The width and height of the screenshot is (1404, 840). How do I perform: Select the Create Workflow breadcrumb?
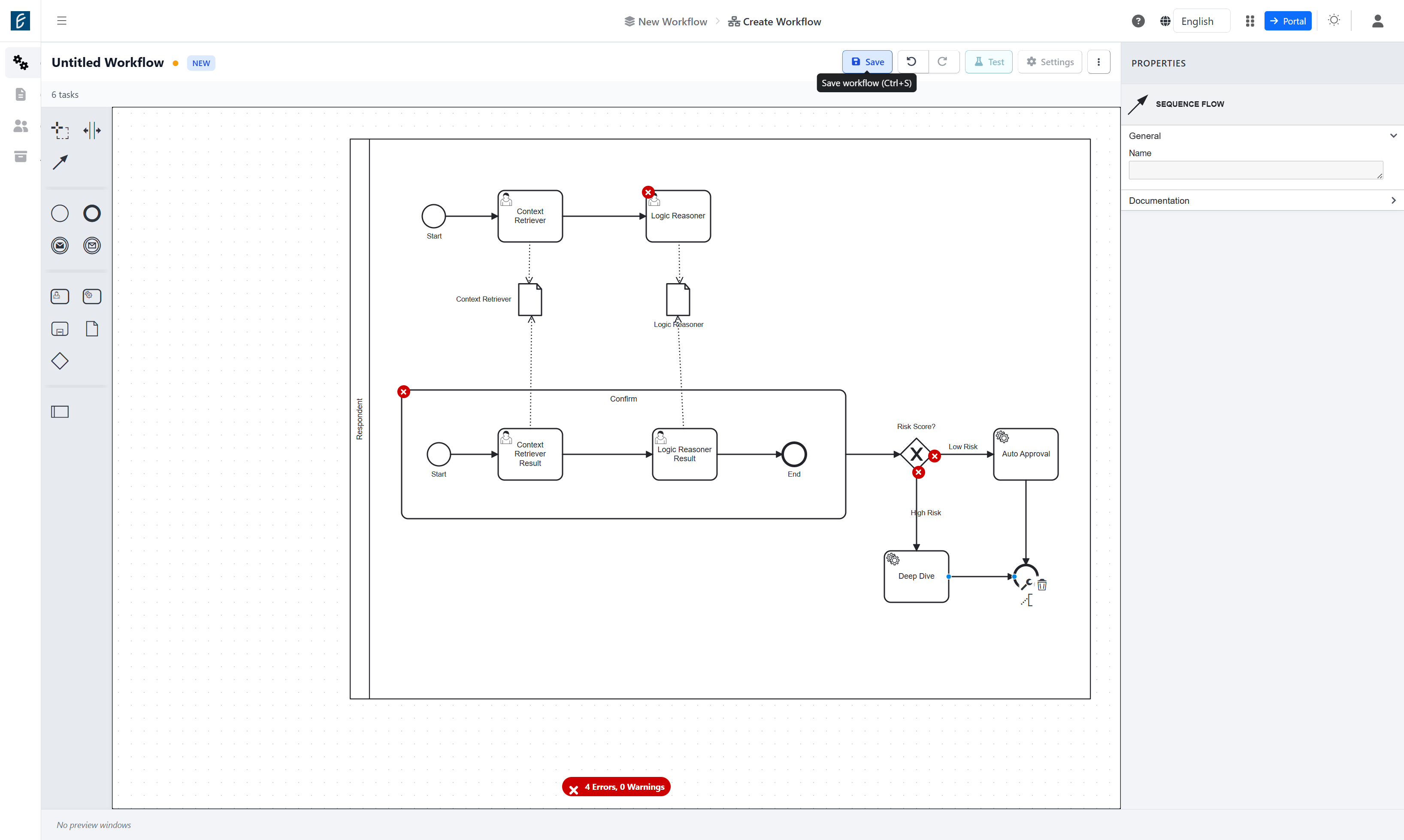[774, 21]
